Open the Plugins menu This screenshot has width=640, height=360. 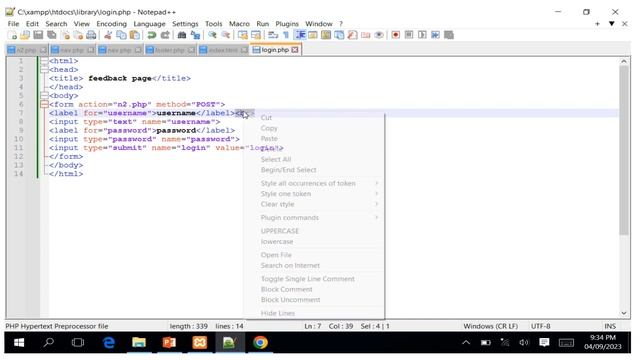point(287,24)
